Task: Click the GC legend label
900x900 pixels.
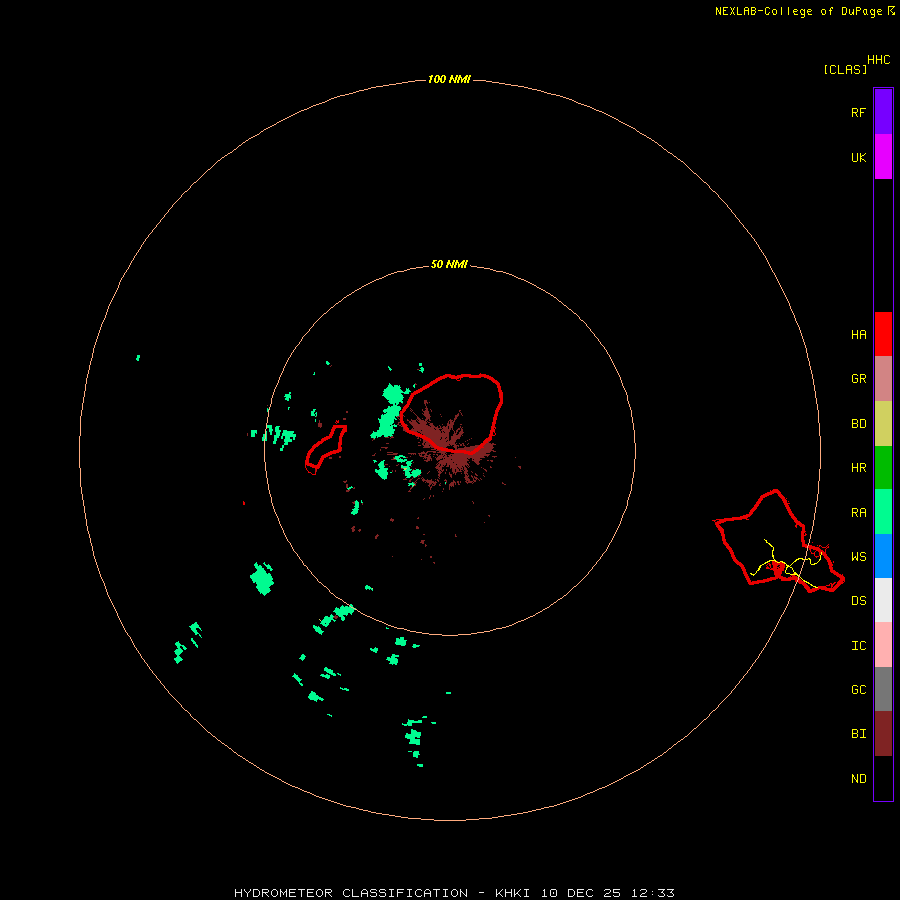Action: (859, 690)
